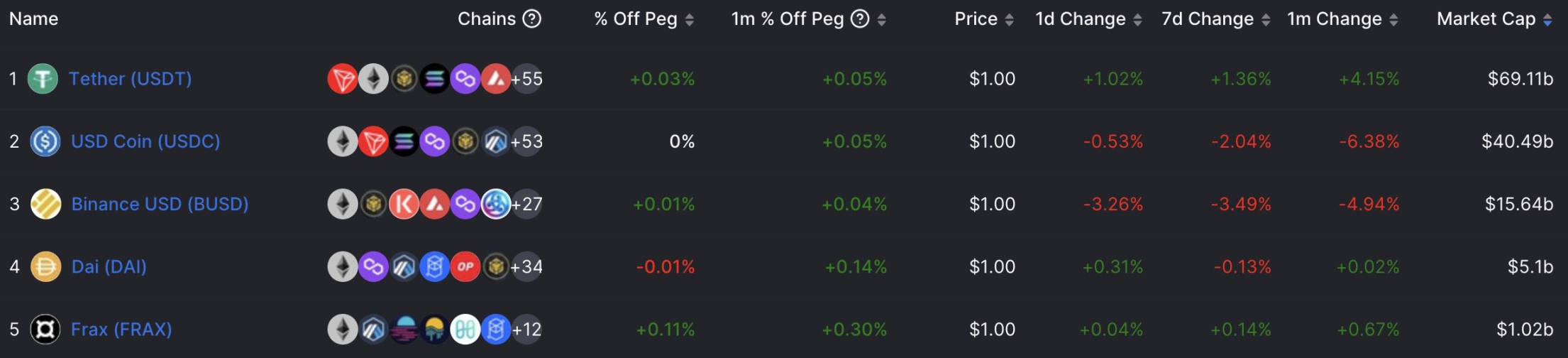Open the Tether (USDT) link

tap(130, 79)
